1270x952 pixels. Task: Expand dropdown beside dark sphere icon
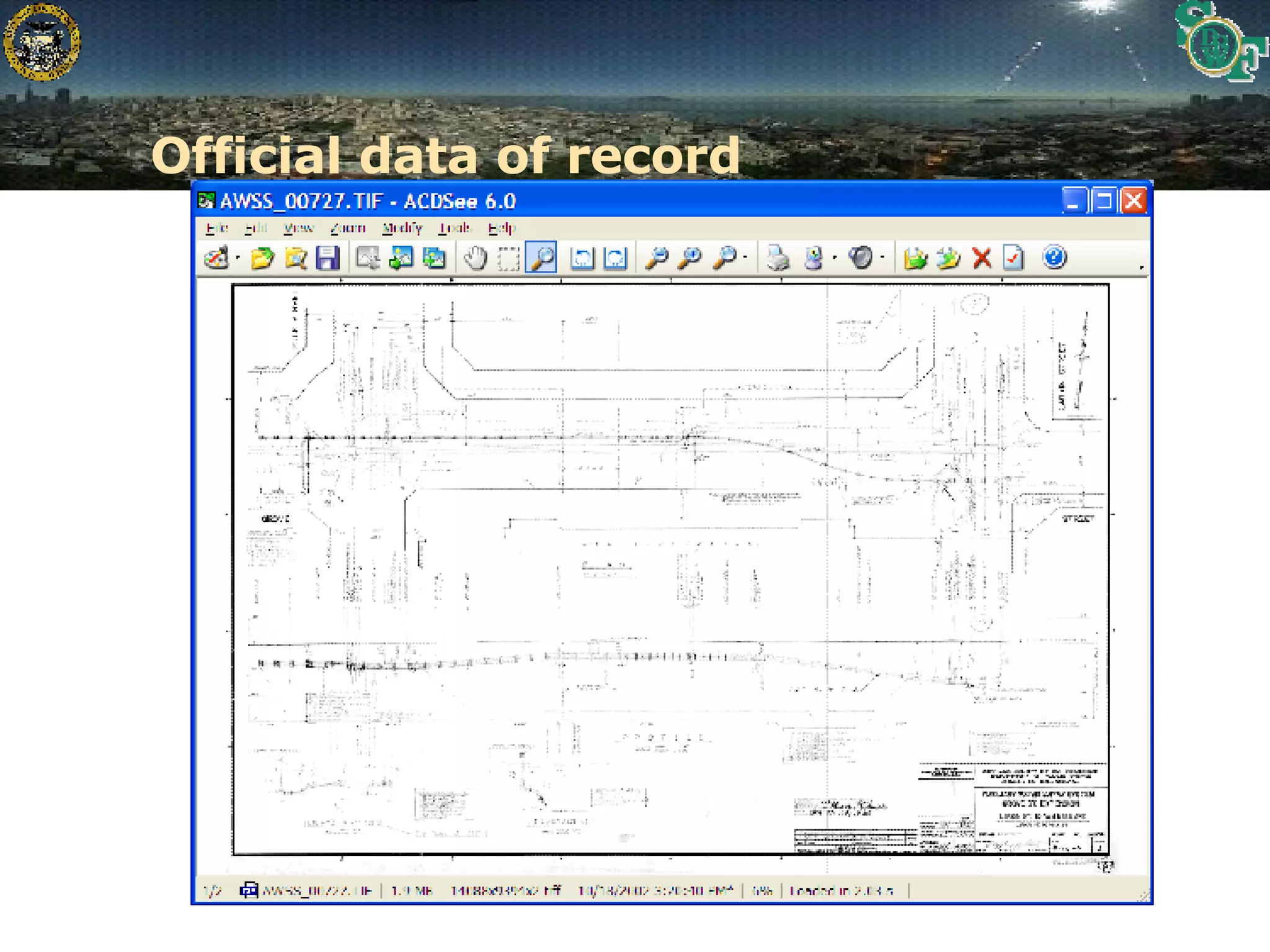point(882,258)
